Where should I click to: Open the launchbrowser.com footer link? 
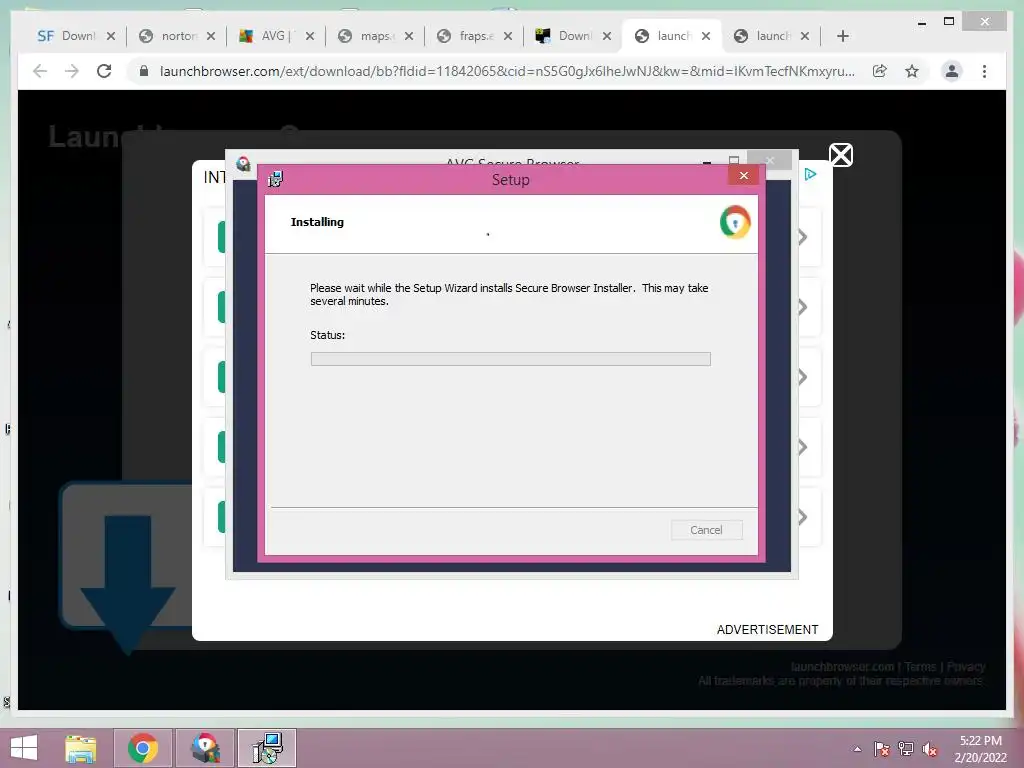click(x=842, y=667)
